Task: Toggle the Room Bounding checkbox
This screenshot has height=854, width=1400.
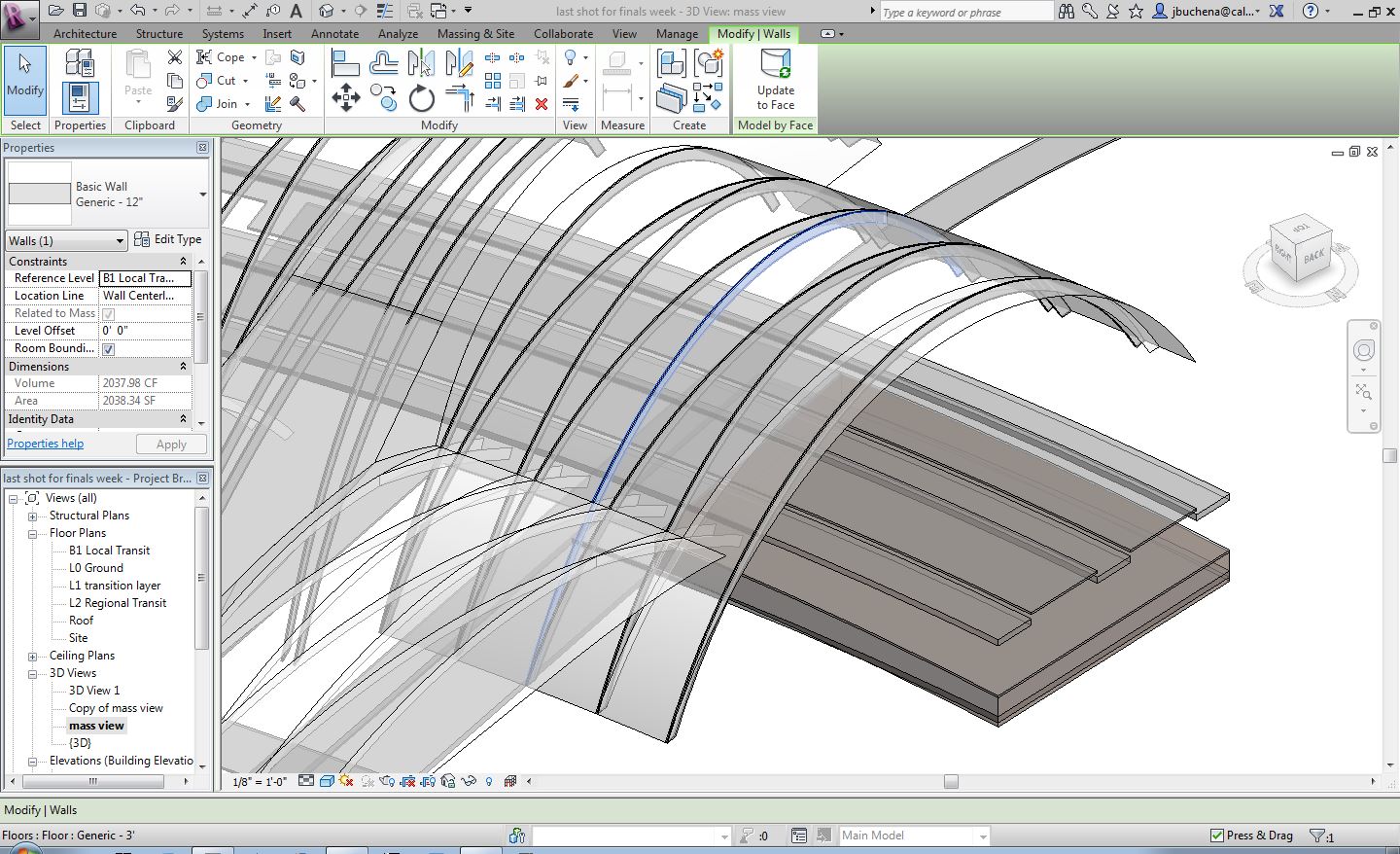Action: [108, 348]
